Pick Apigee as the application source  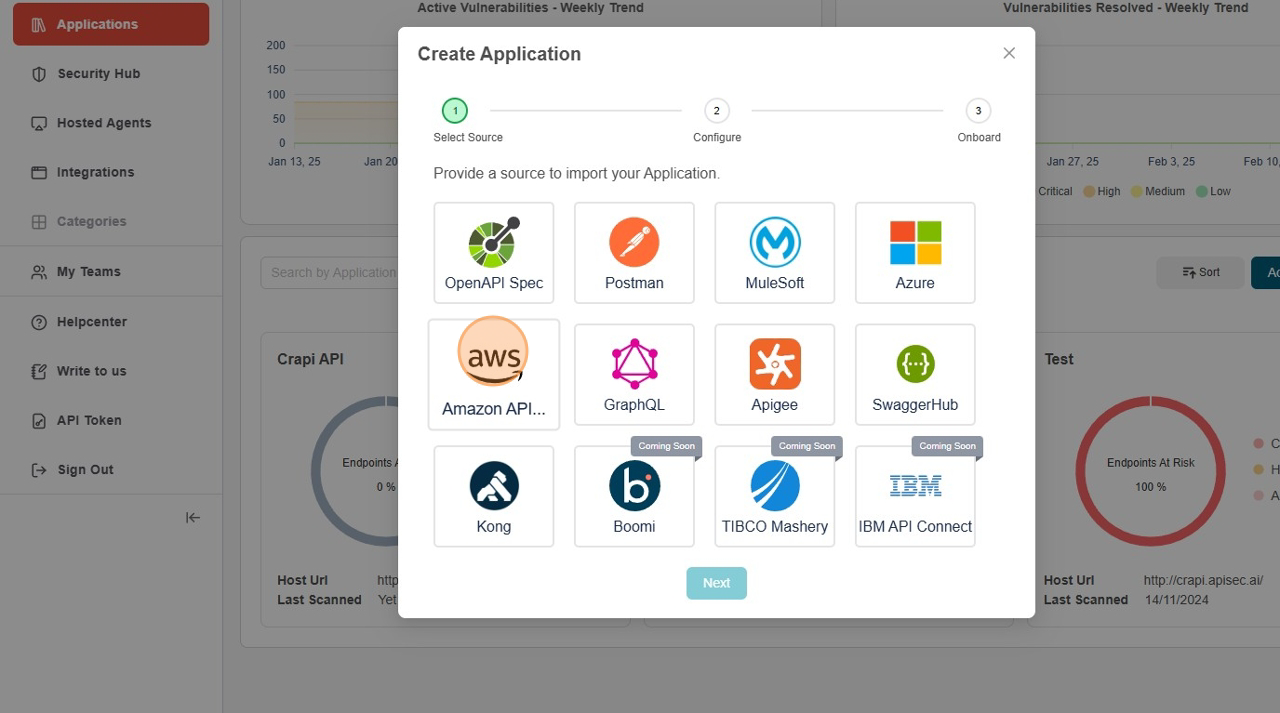[774, 373]
